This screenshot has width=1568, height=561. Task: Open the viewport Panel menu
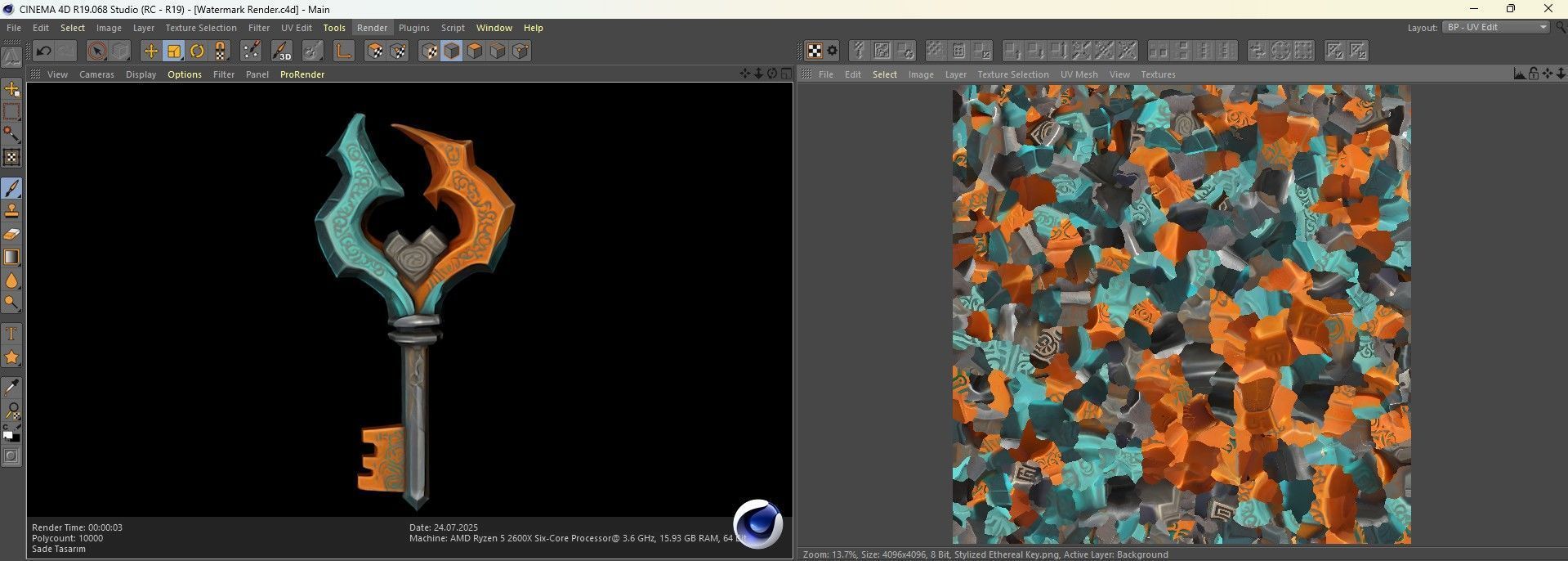(x=257, y=74)
